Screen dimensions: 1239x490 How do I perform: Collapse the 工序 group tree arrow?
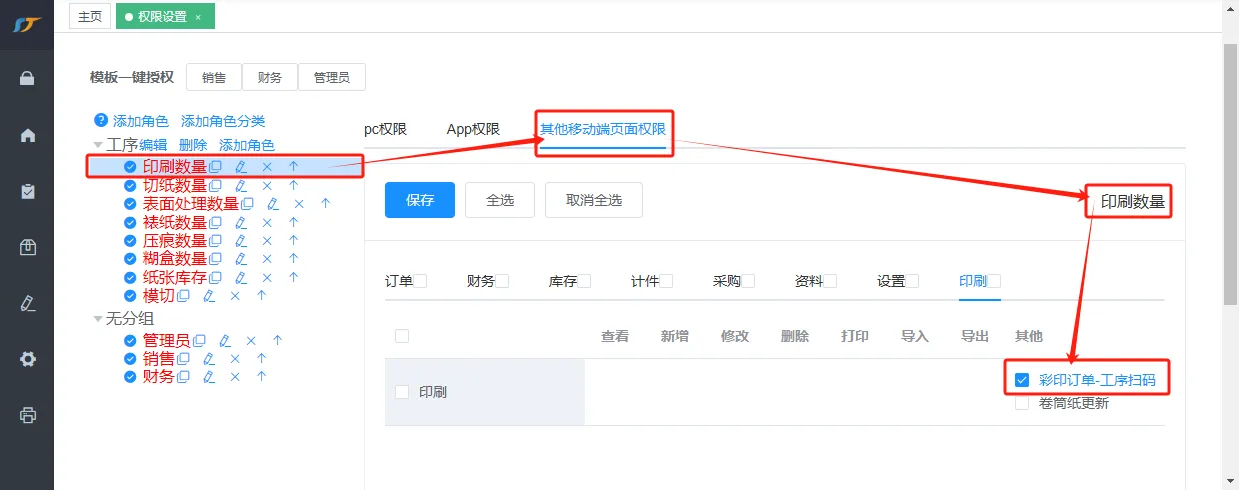[98, 145]
